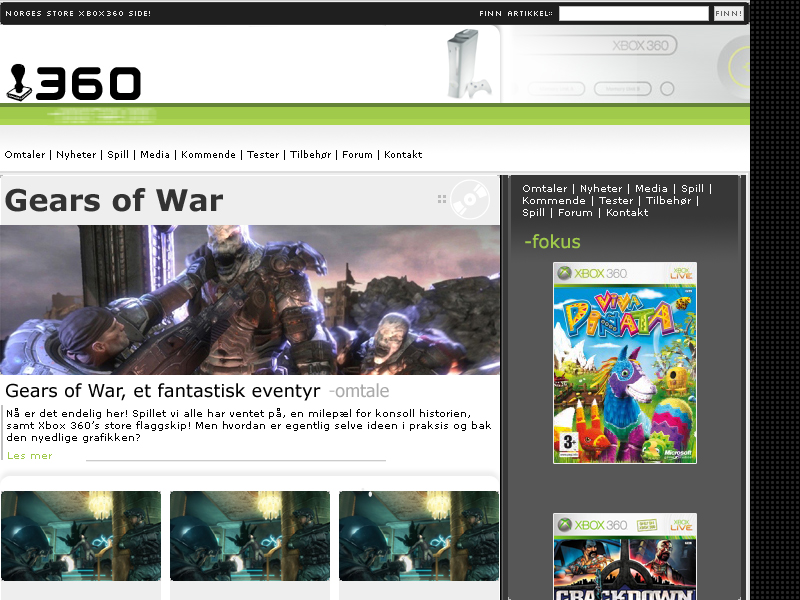Open Spill in top navigation menu
Image resolution: width=800 pixels, height=600 pixels.
point(118,155)
